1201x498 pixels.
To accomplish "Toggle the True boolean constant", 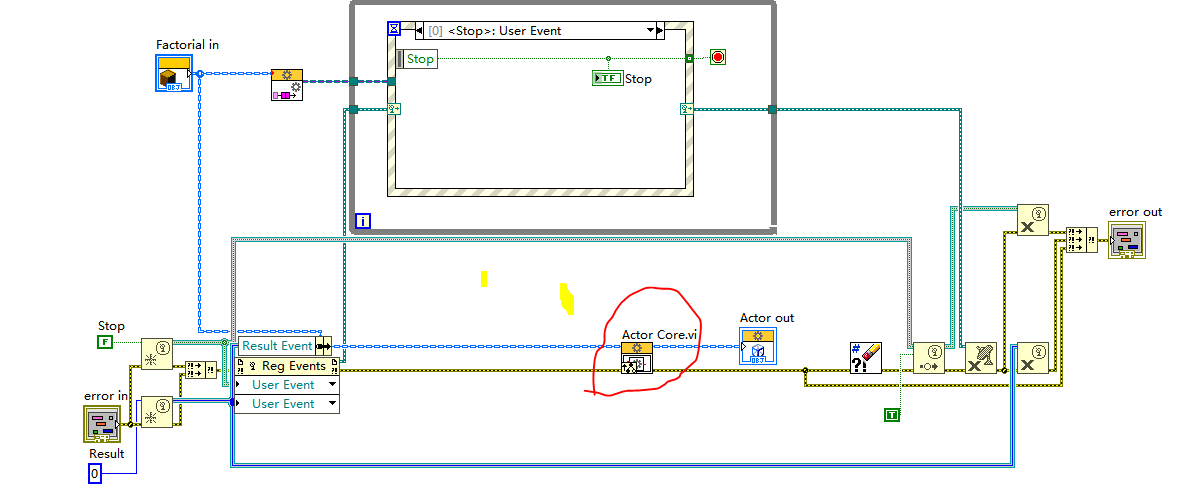I will point(892,414).
